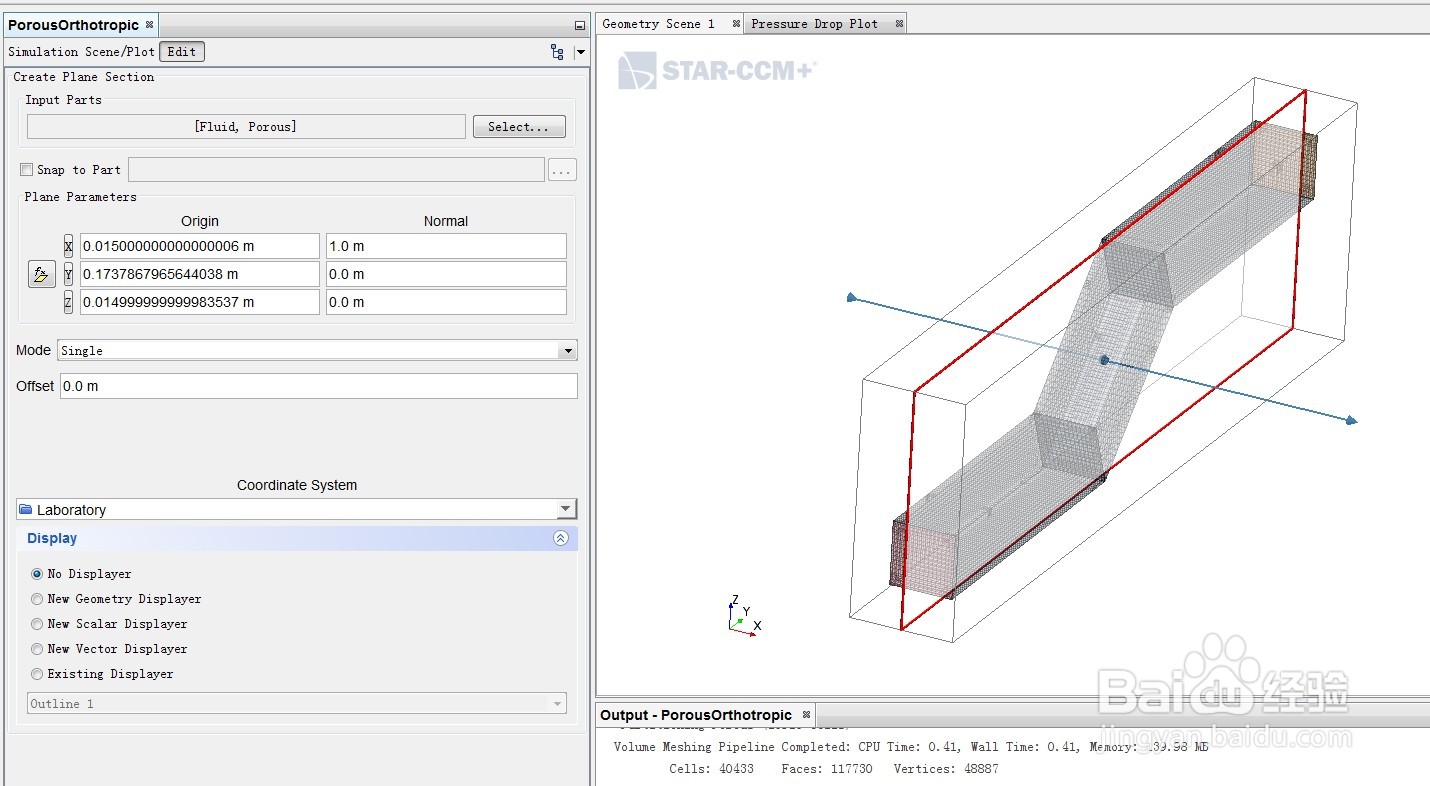The image size is (1430, 786).
Task: Click the Offset input field
Action: [x=319, y=386]
